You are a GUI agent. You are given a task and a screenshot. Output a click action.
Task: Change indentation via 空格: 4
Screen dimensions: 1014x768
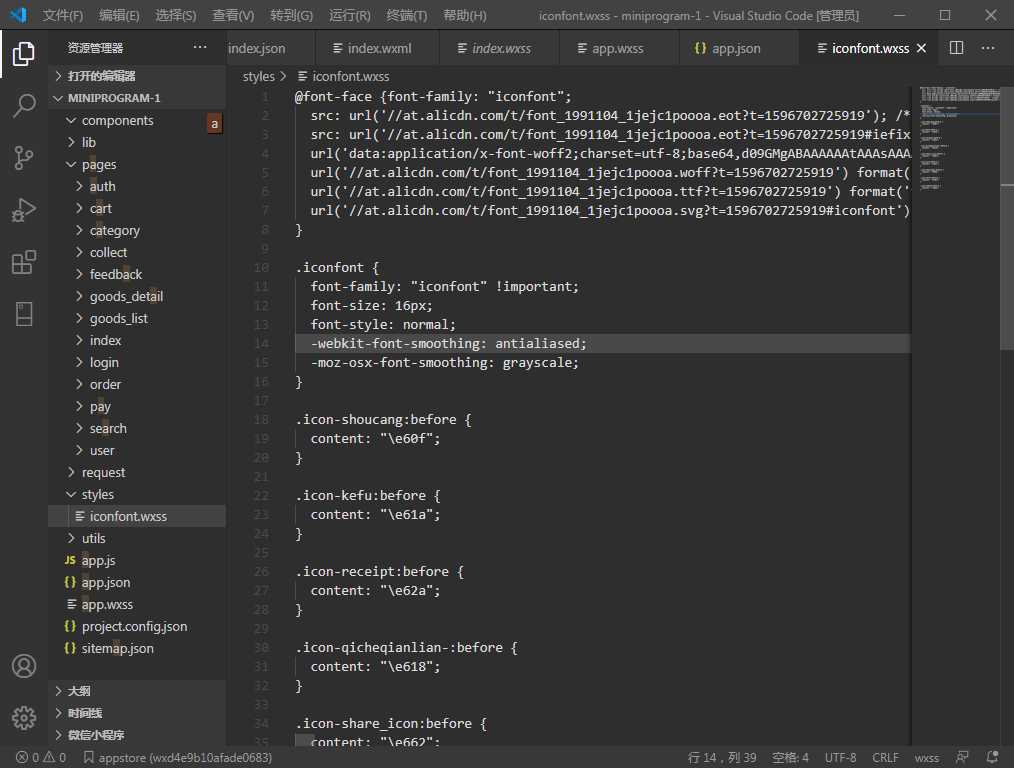click(x=790, y=758)
